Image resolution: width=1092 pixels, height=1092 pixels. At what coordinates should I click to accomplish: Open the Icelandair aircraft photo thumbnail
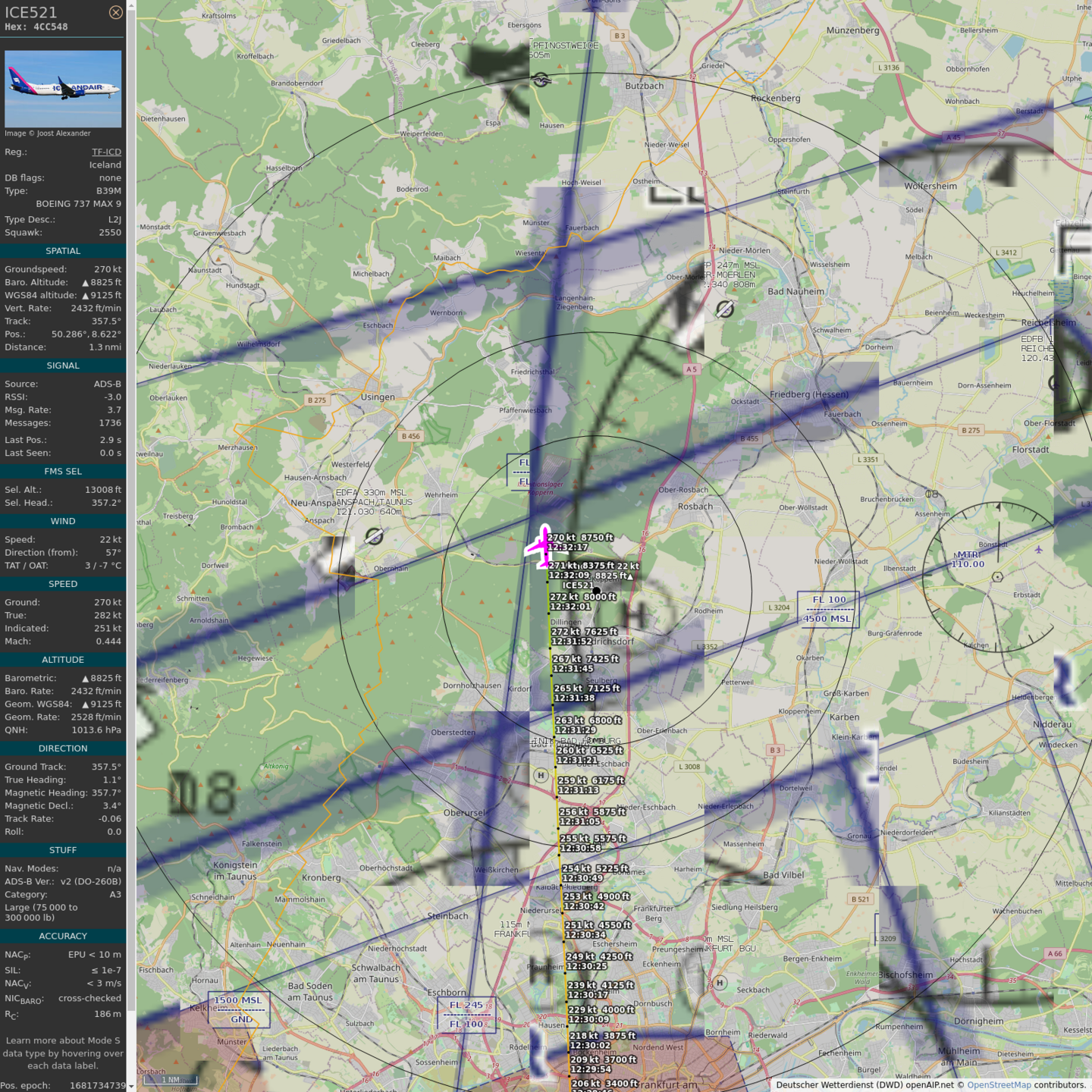[x=63, y=89]
